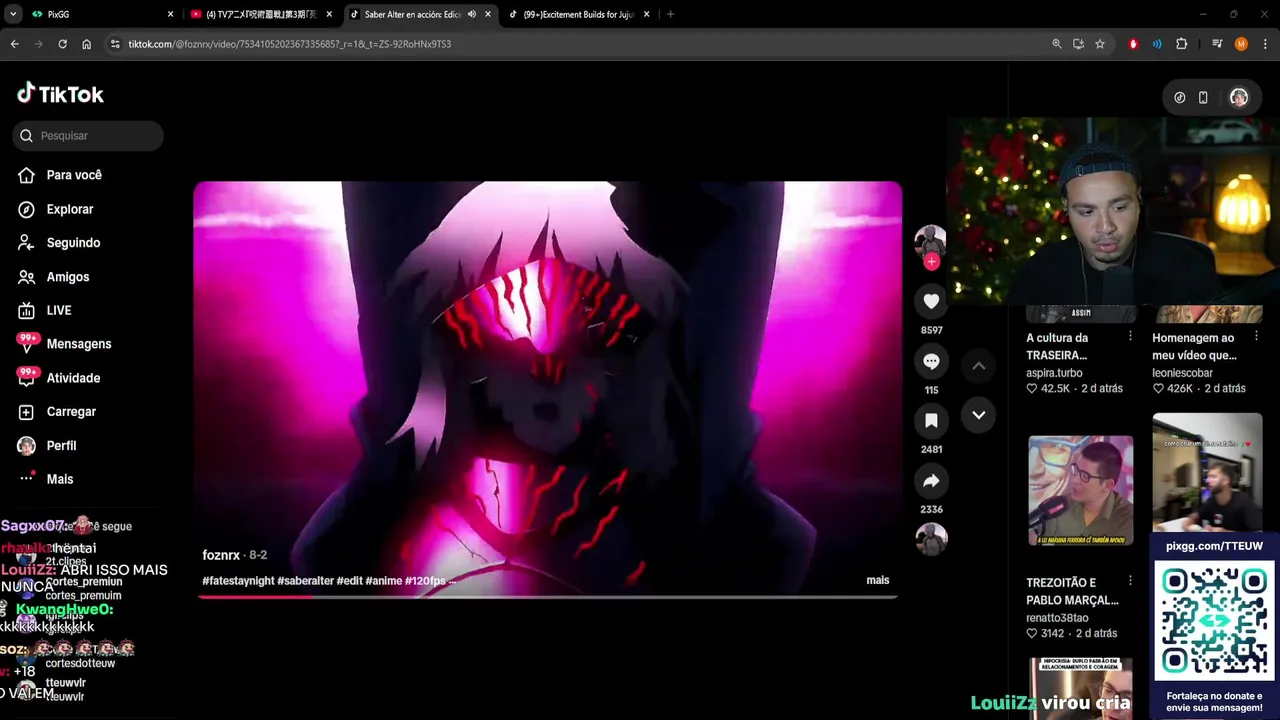1280x720 pixels.
Task: Like the video with the heart icon
Action: tap(931, 301)
